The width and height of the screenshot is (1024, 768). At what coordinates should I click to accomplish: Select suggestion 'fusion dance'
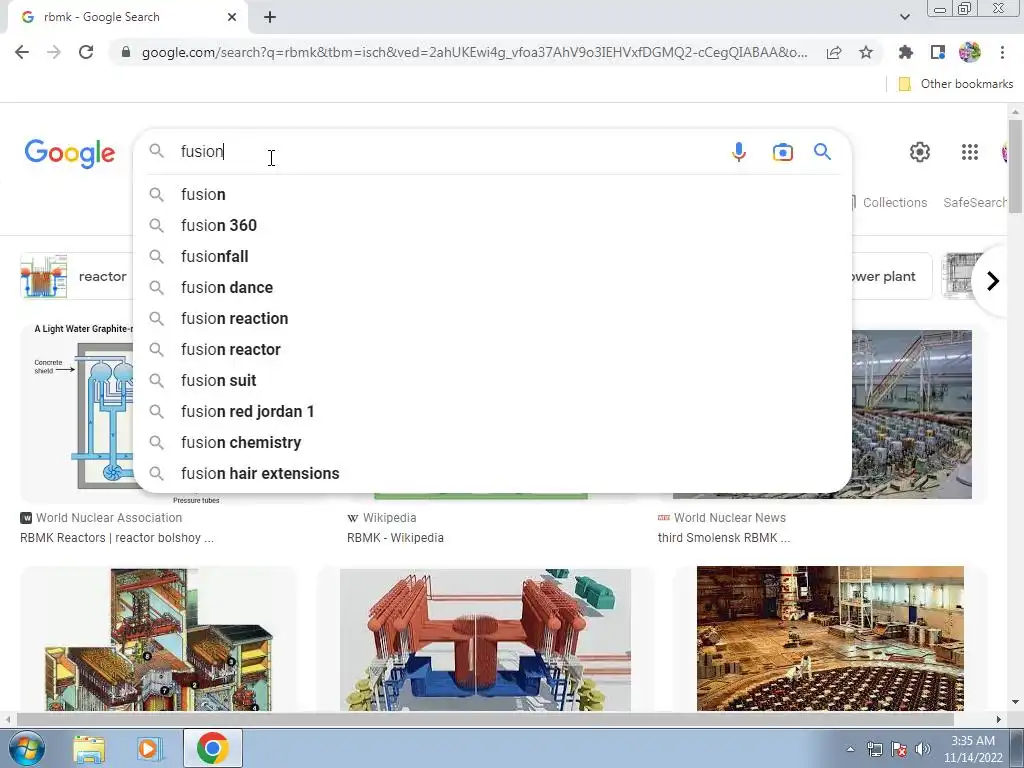pos(492,287)
